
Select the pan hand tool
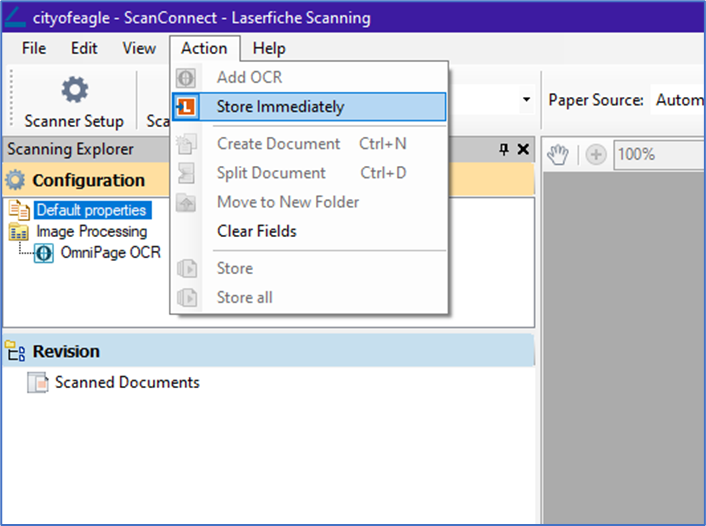click(558, 155)
